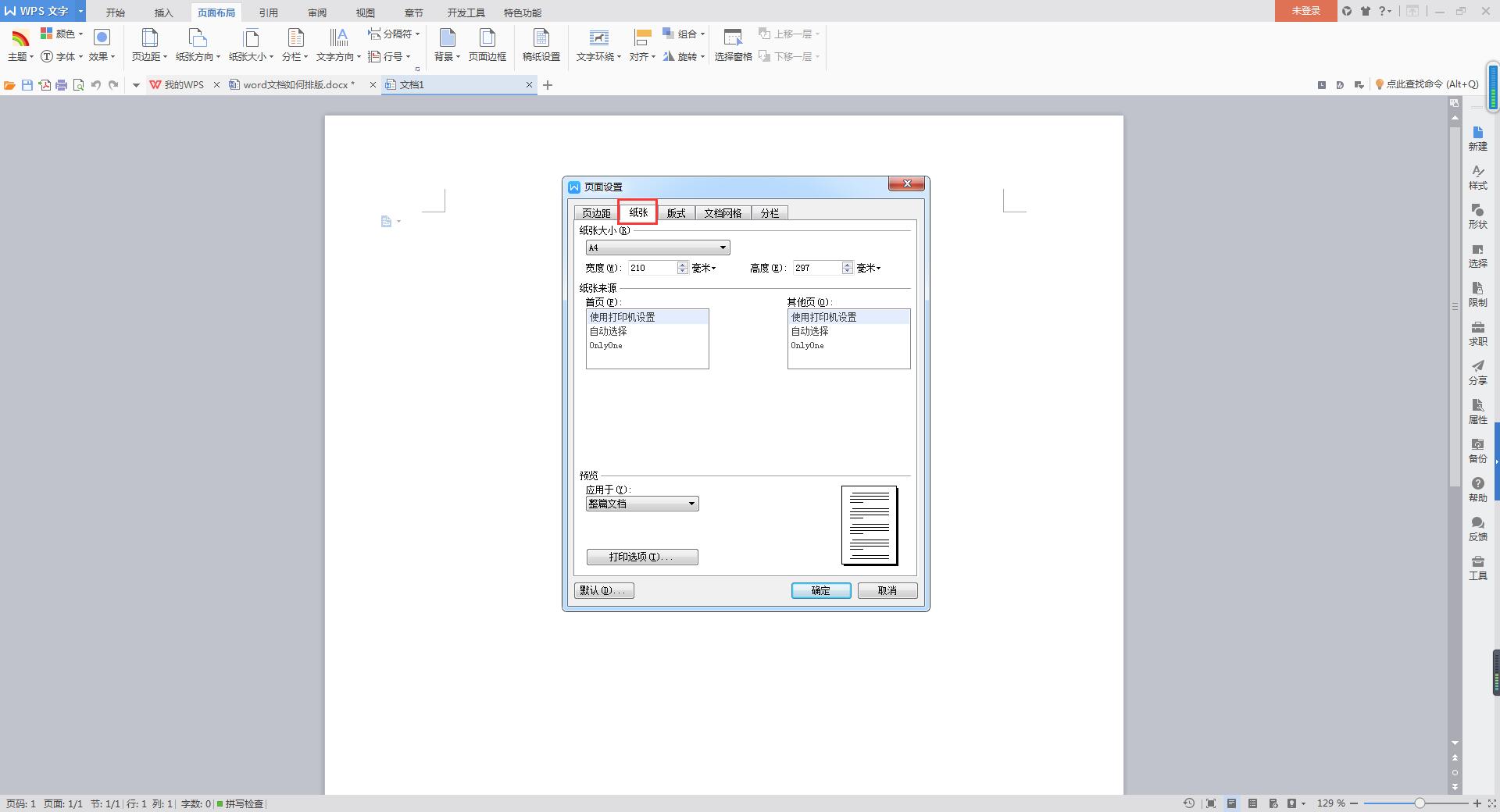1500x812 pixels.
Task: Open the width unit 毫米 dropdown
Action: point(704,268)
